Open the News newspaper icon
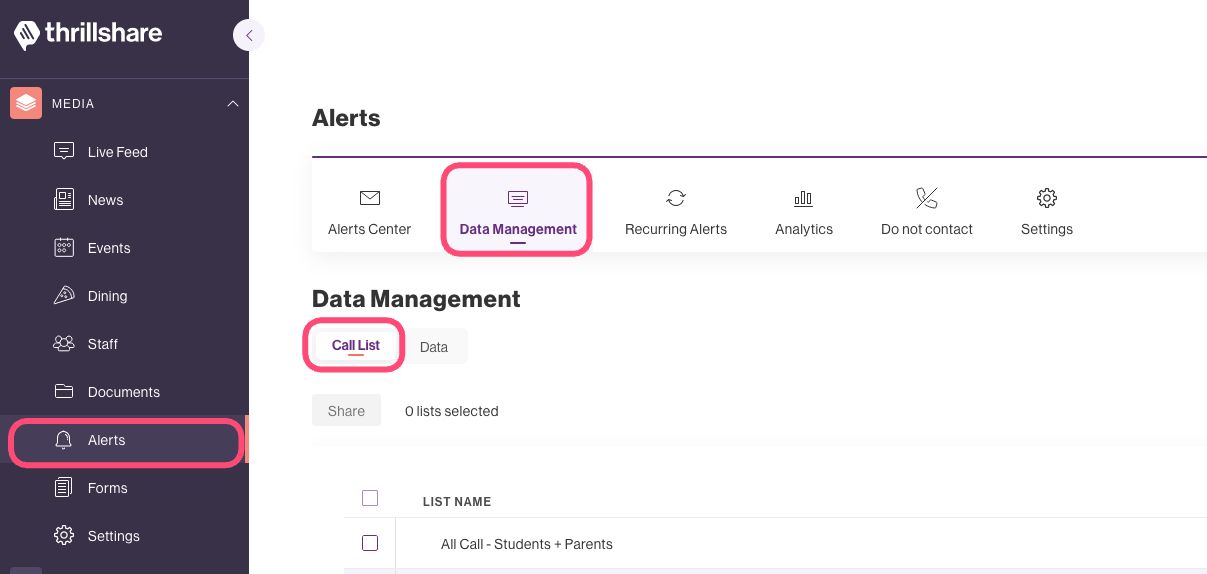 coord(64,200)
